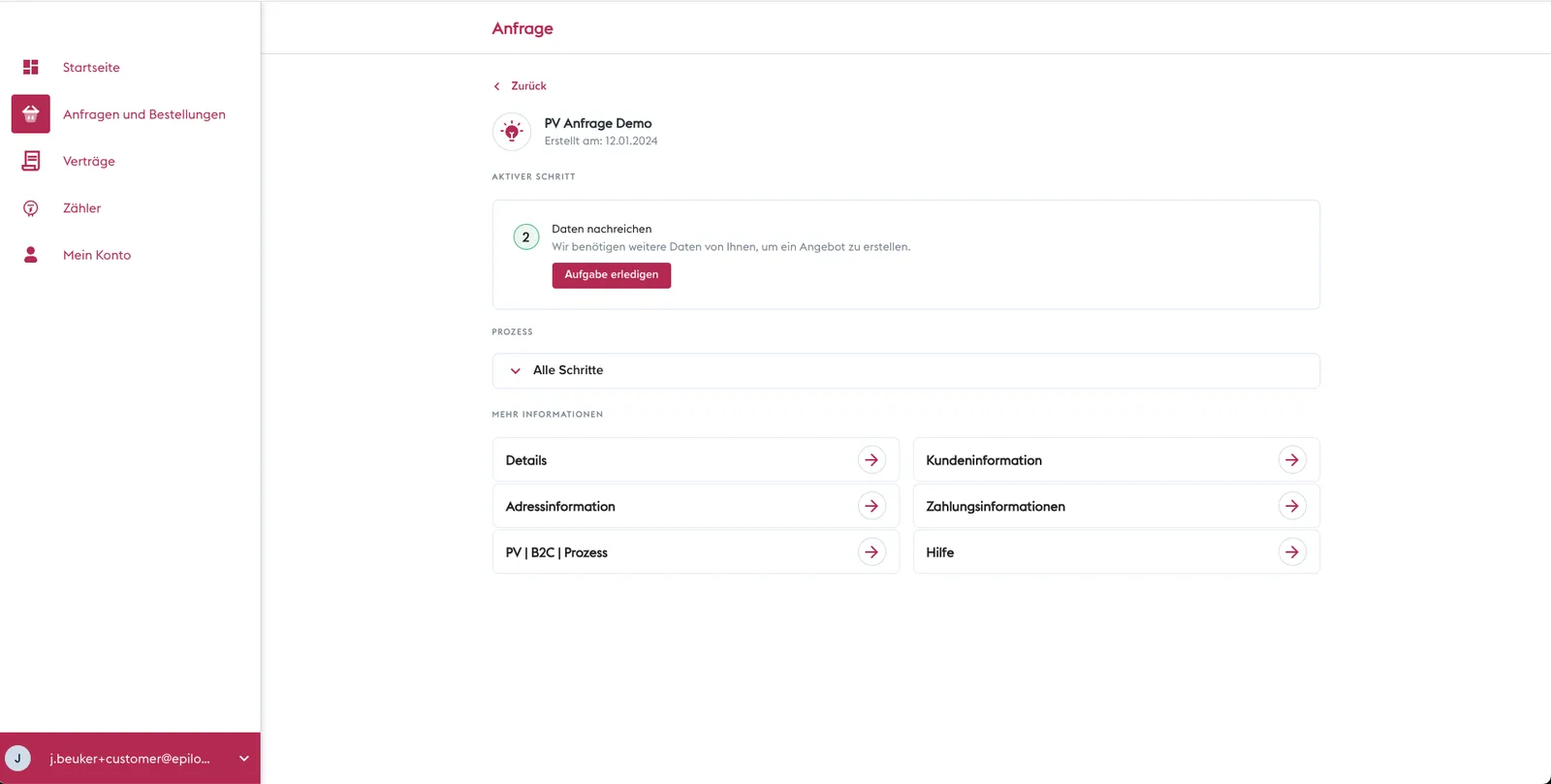
Task: Follow the Zurück link
Action: coord(529,86)
